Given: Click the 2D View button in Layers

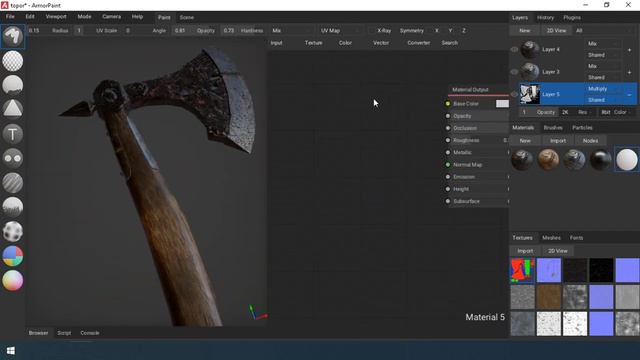Looking at the screenshot, I should point(556,31).
